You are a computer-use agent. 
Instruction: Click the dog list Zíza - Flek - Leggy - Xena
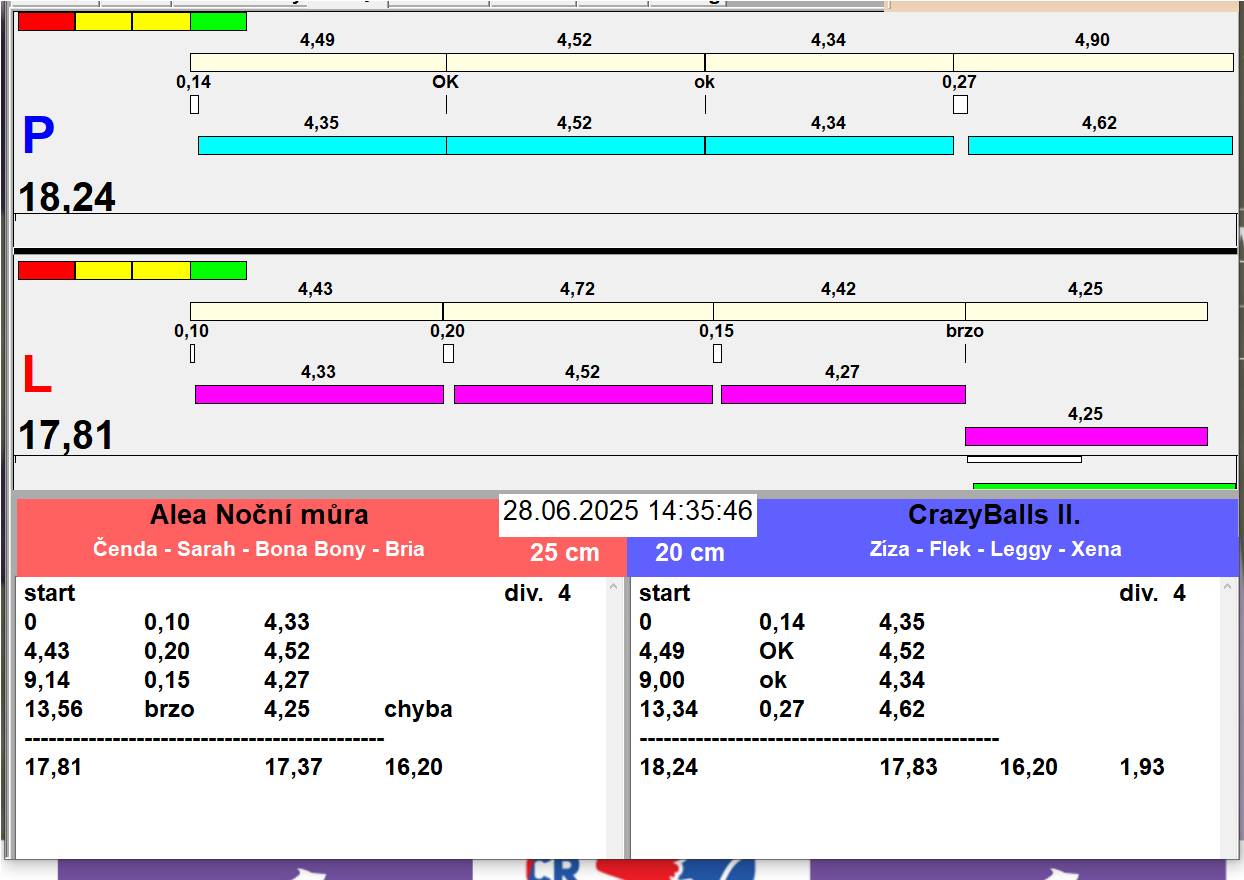(x=995, y=549)
